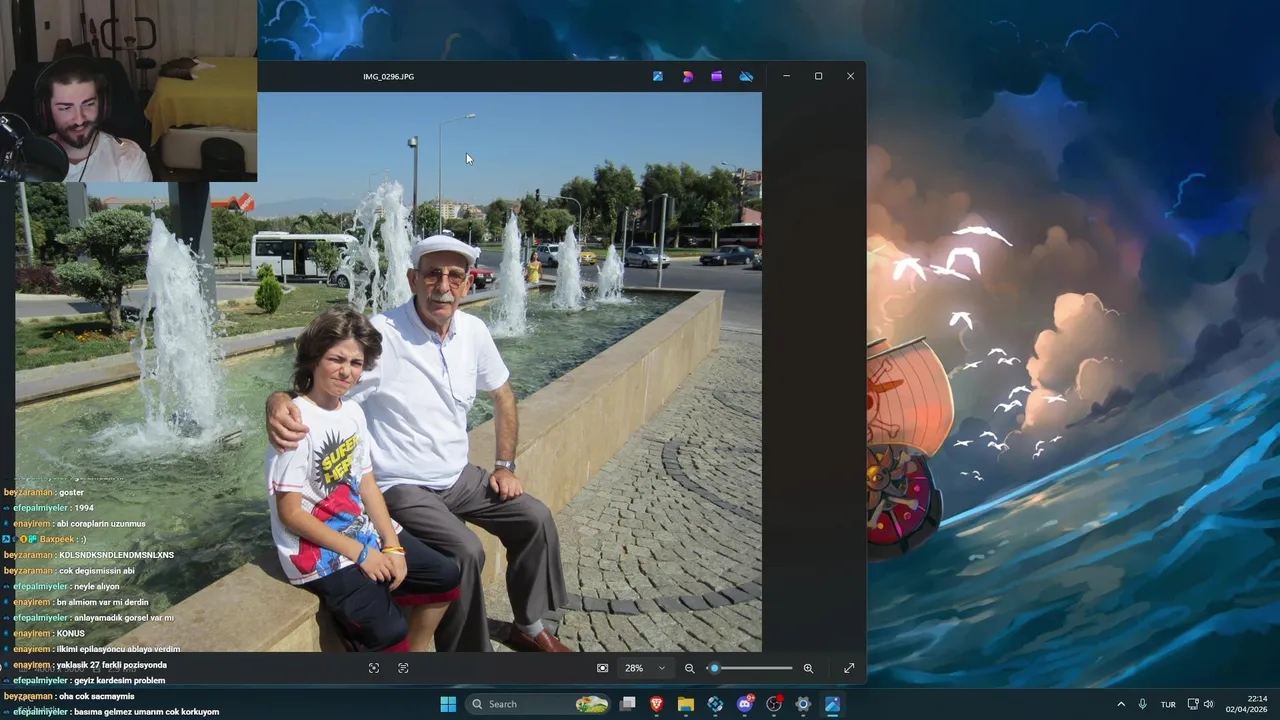Click the zoom slider handle
Image resolution: width=1280 pixels, height=720 pixels.
[714, 668]
